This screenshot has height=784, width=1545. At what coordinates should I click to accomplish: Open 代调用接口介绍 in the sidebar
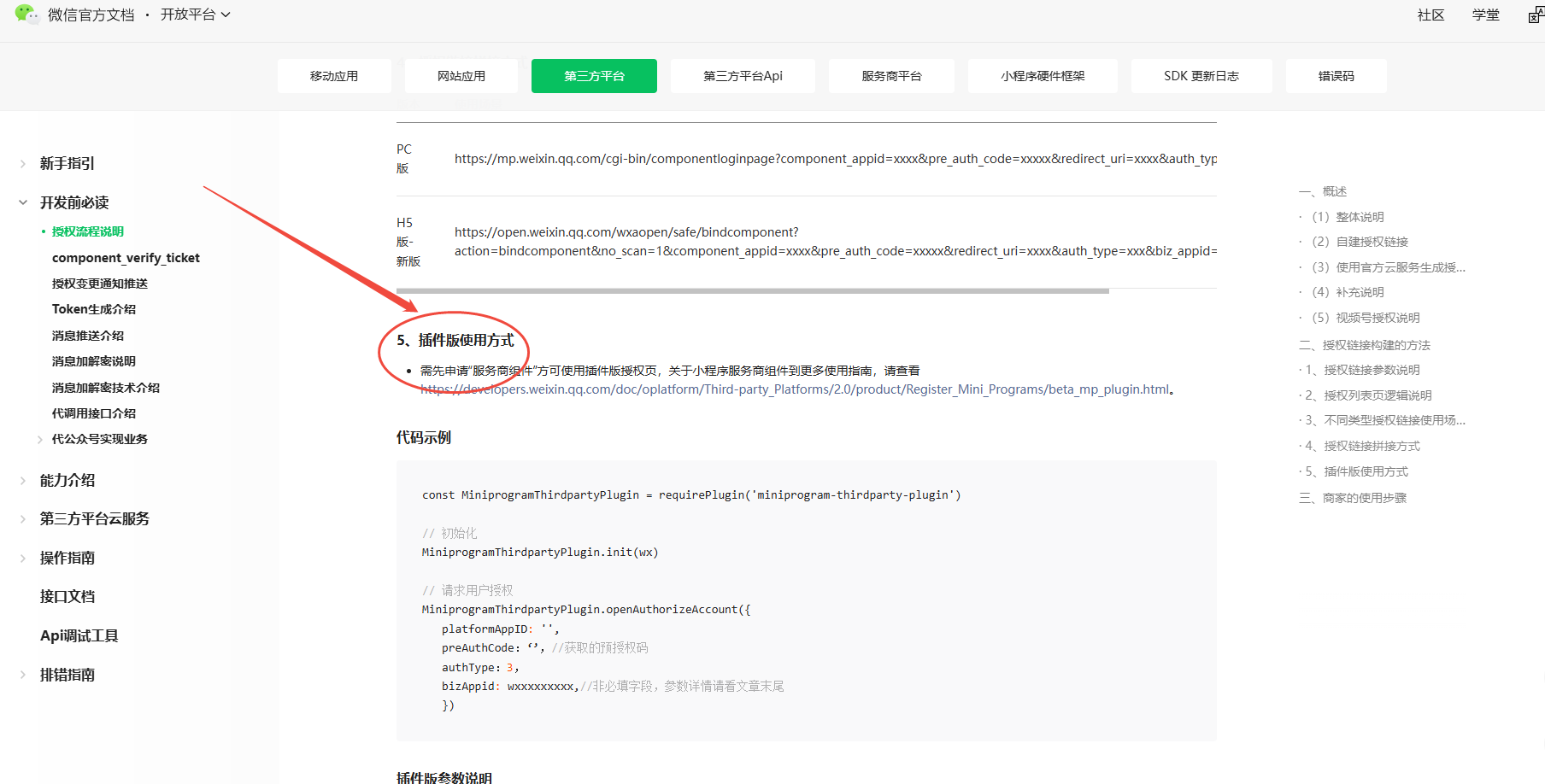click(93, 413)
